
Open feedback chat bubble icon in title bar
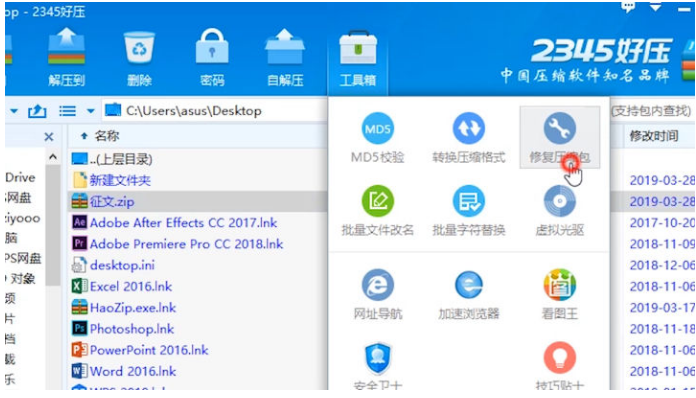pyautogui.click(x=628, y=7)
